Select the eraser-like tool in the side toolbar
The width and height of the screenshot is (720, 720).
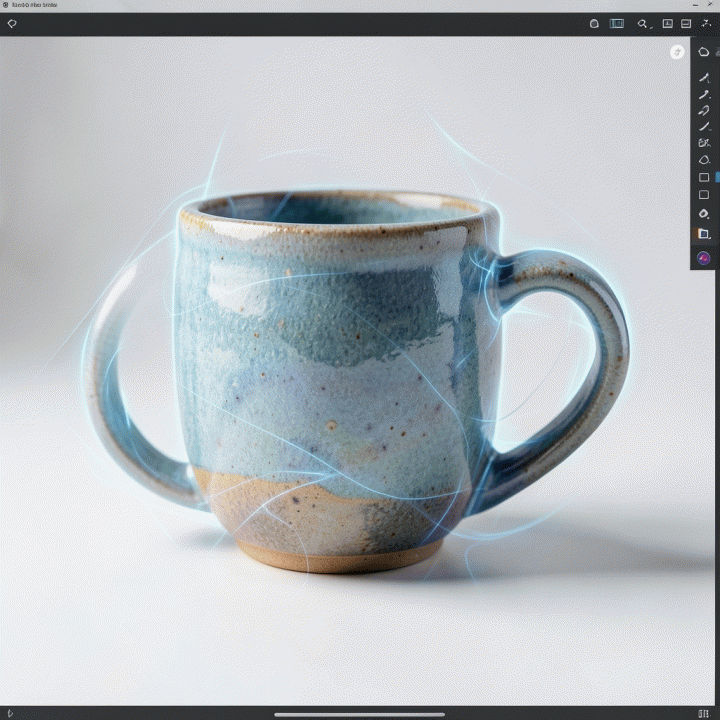coord(704,110)
